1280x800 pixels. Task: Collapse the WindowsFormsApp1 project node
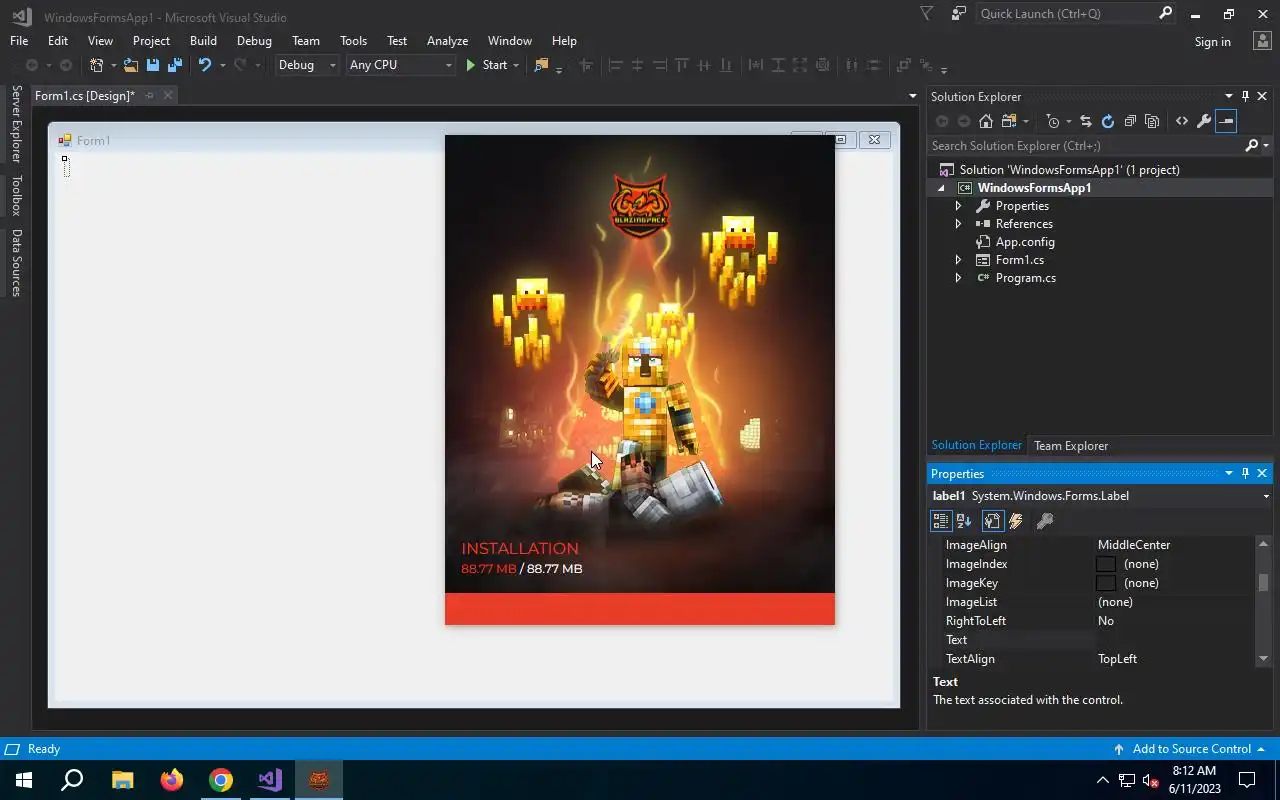[x=941, y=188]
